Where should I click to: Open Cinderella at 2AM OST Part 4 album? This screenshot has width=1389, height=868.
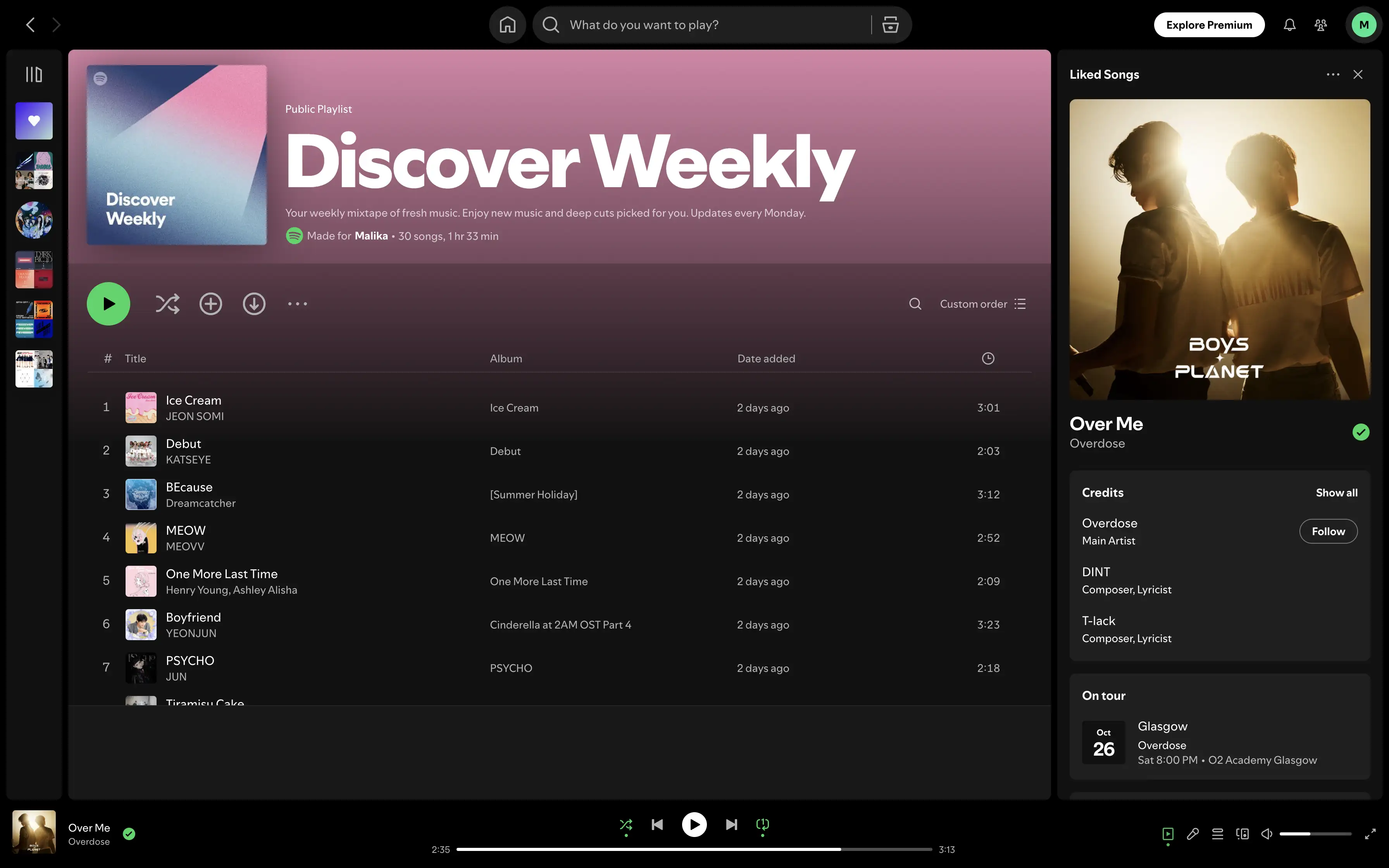coord(560,625)
